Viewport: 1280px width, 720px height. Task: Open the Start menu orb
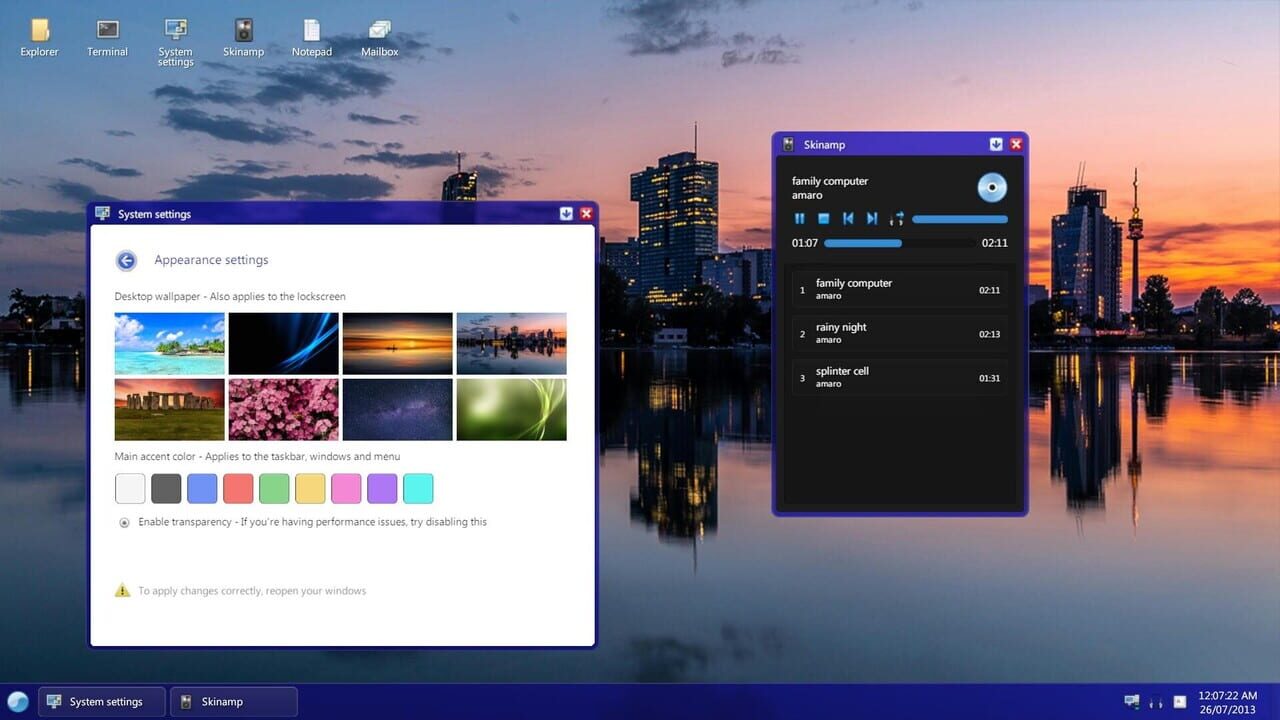(17, 701)
